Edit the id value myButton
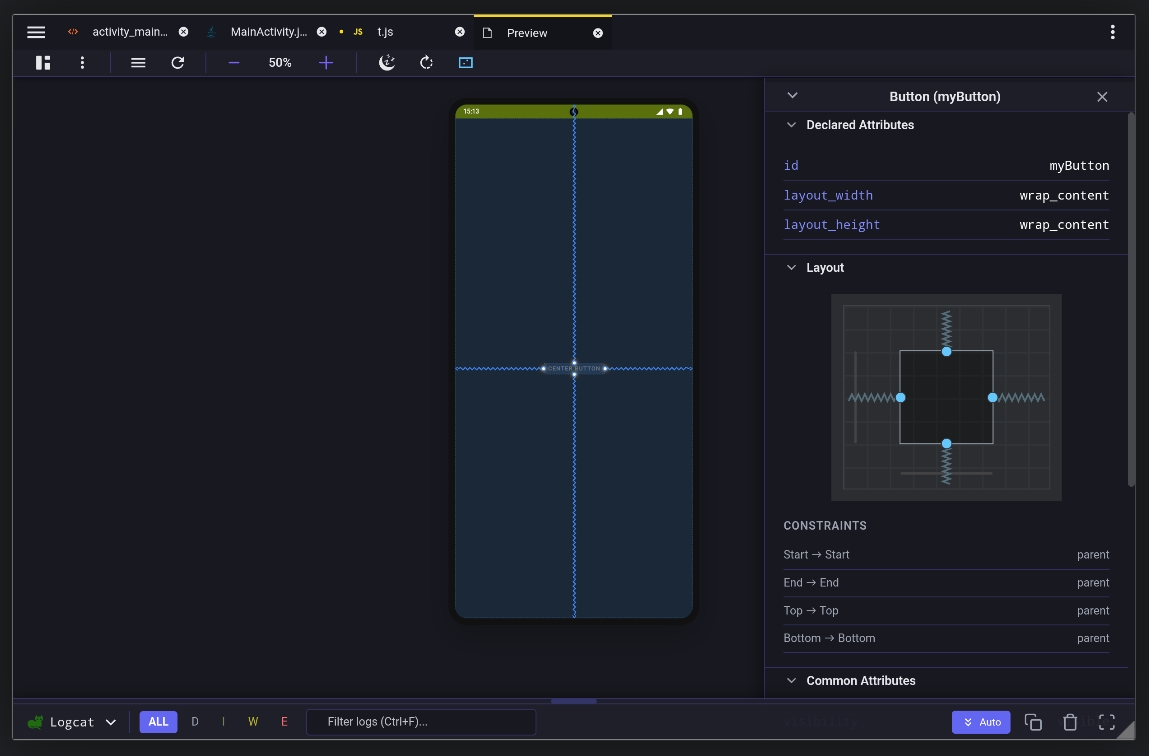Screen dimensions: 1149x756 [1079, 166]
